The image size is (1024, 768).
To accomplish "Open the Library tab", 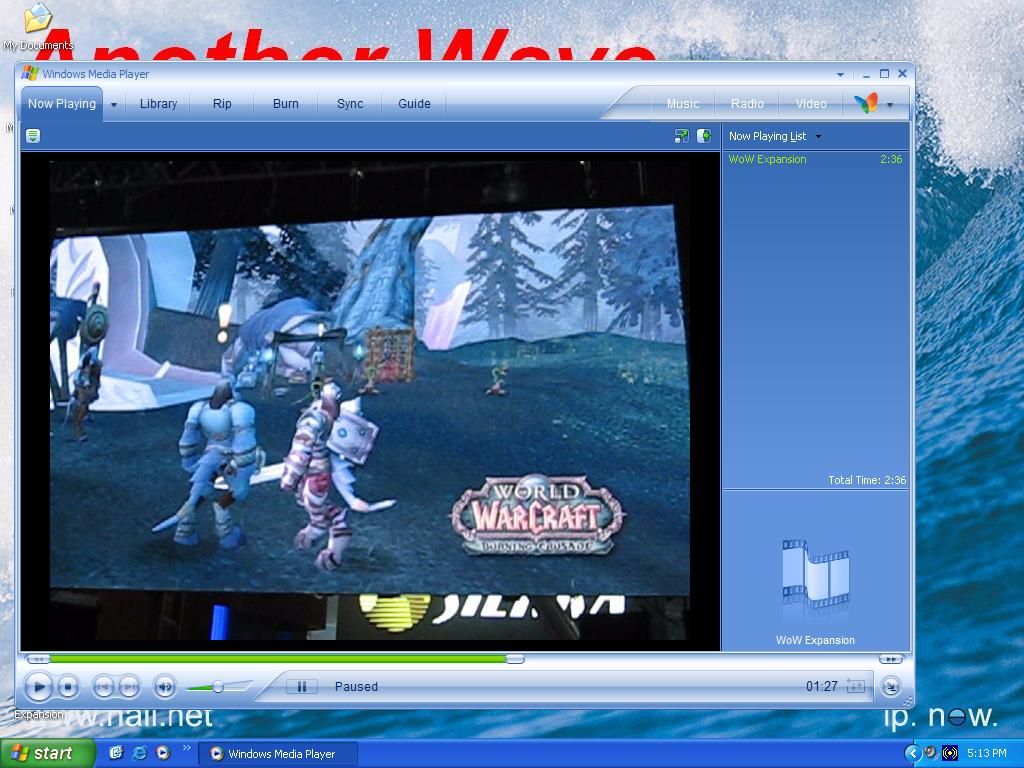I will pyautogui.click(x=158, y=104).
